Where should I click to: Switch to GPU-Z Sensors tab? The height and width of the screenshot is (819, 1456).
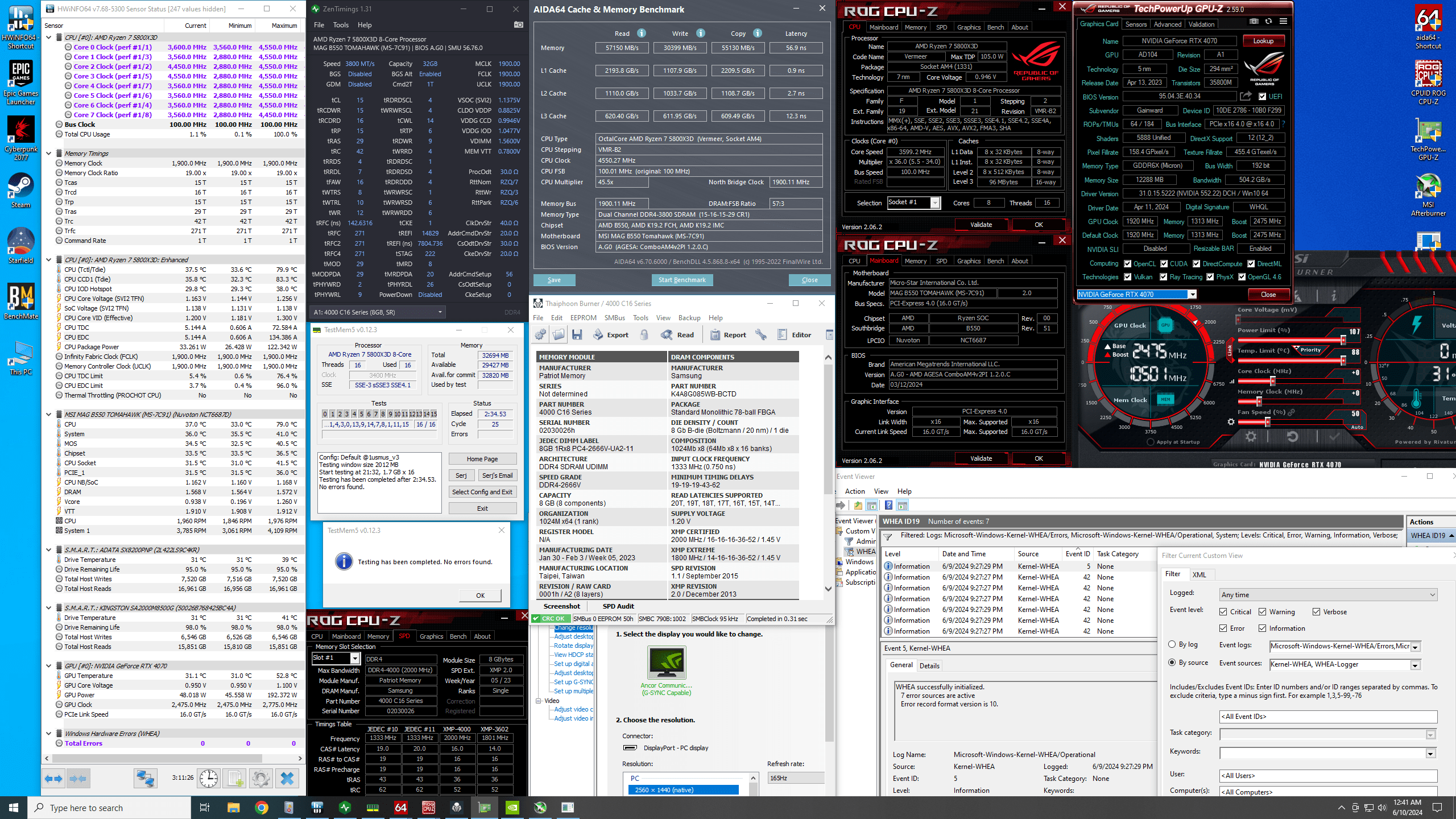click(1136, 24)
